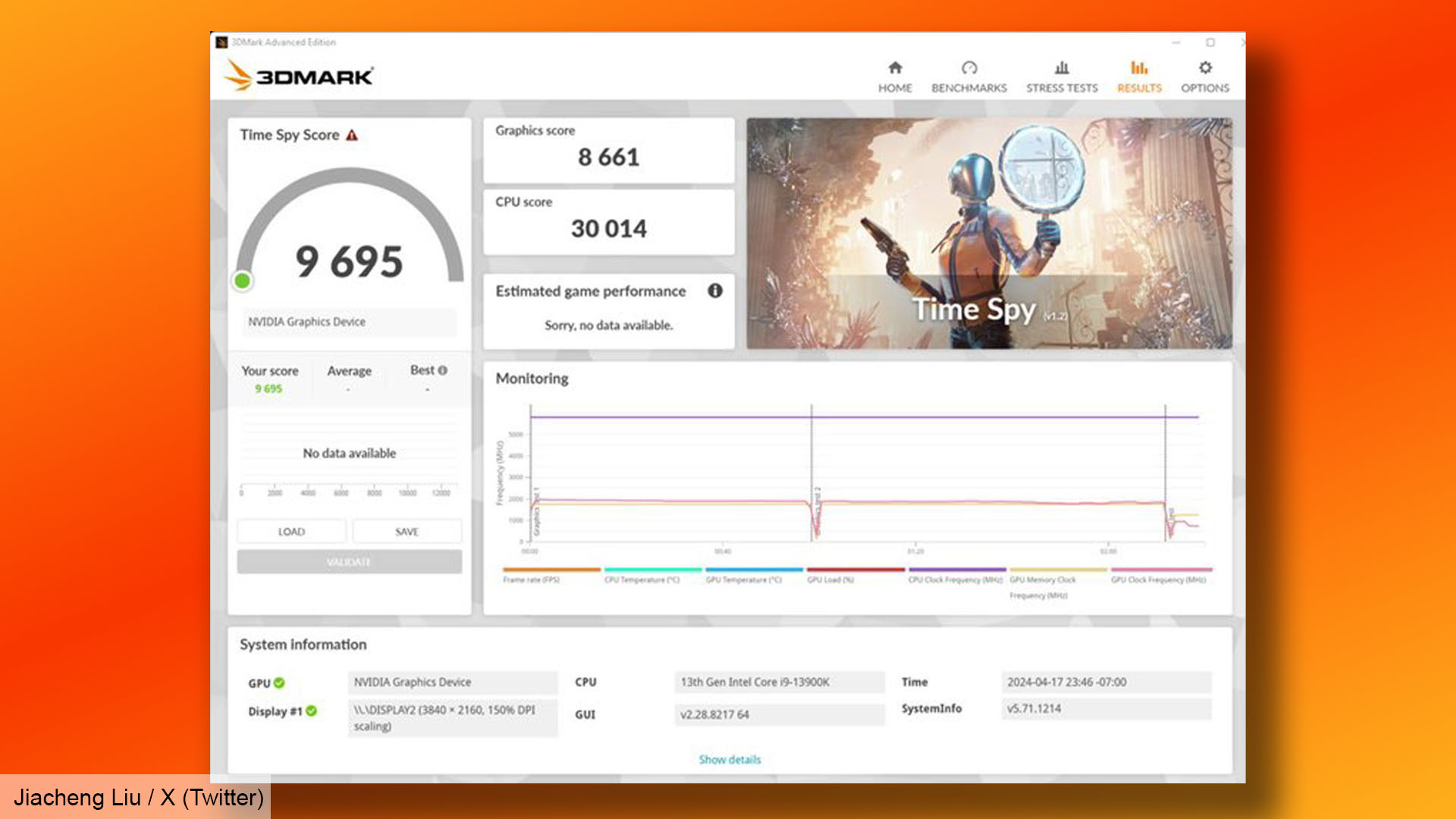Open the Home tab icon
Screen dimensions: 1456x819
895,67
